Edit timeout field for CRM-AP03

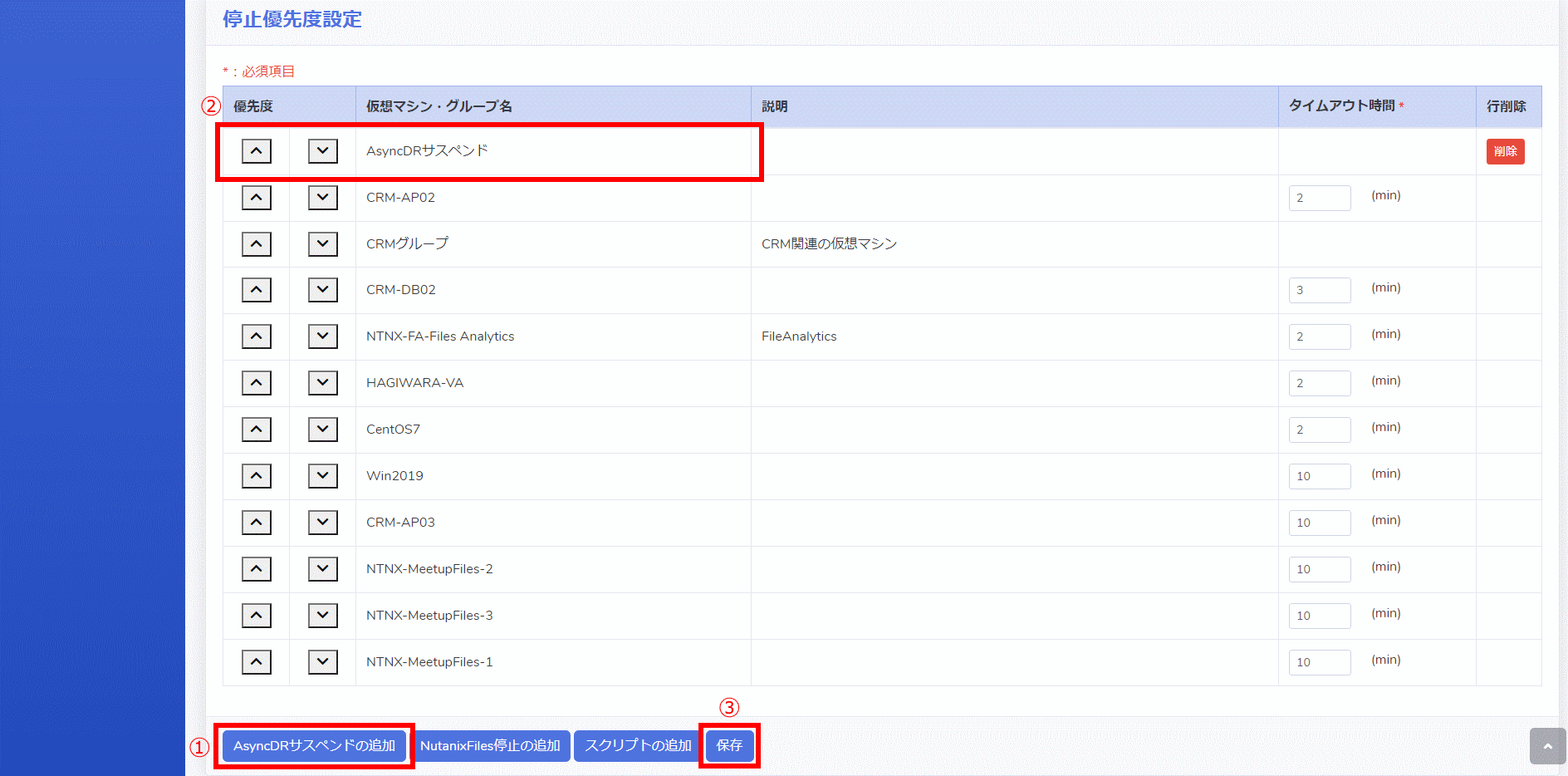[x=1320, y=523]
